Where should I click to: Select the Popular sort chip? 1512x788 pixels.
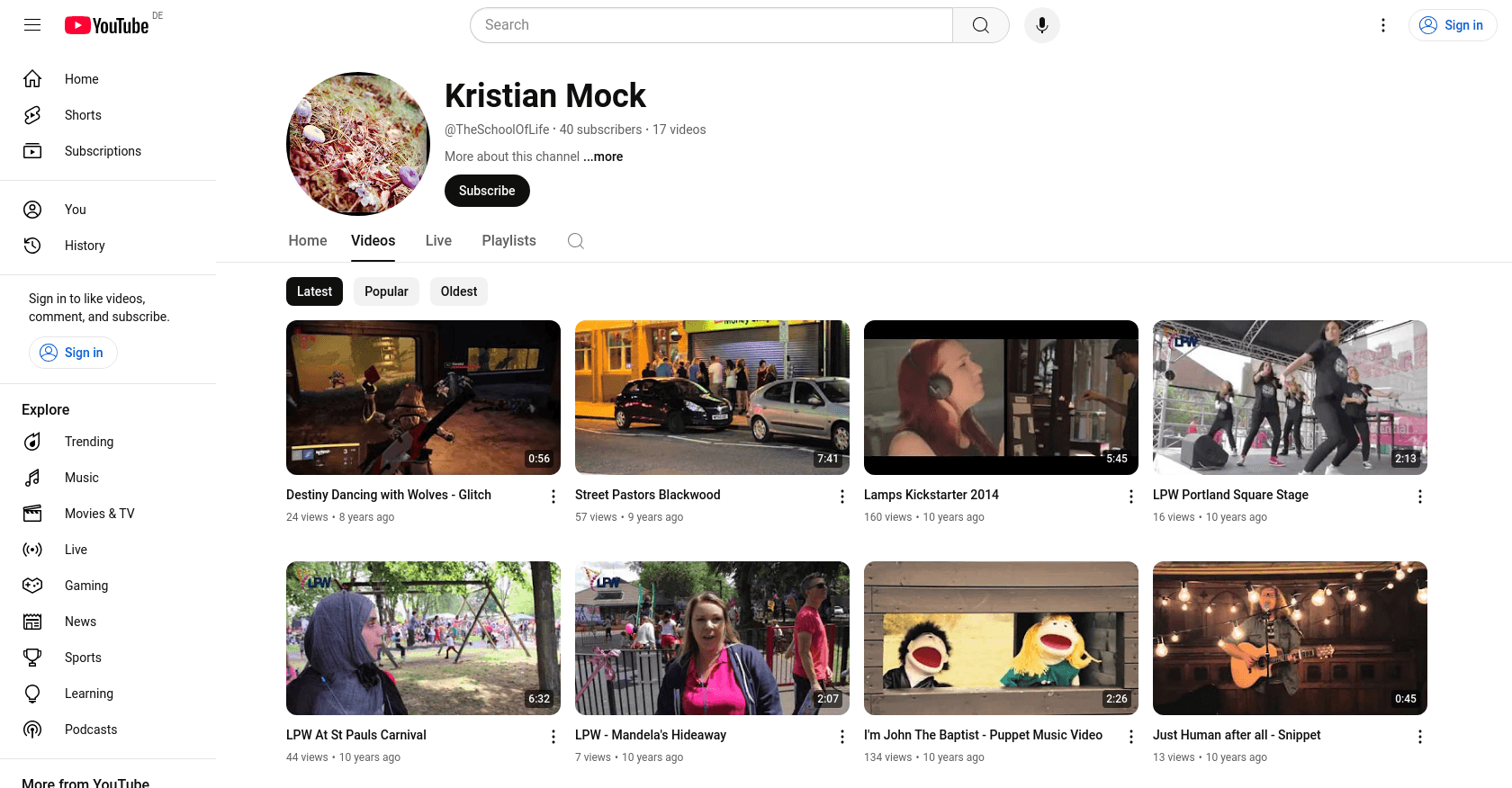(x=386, y=291)
